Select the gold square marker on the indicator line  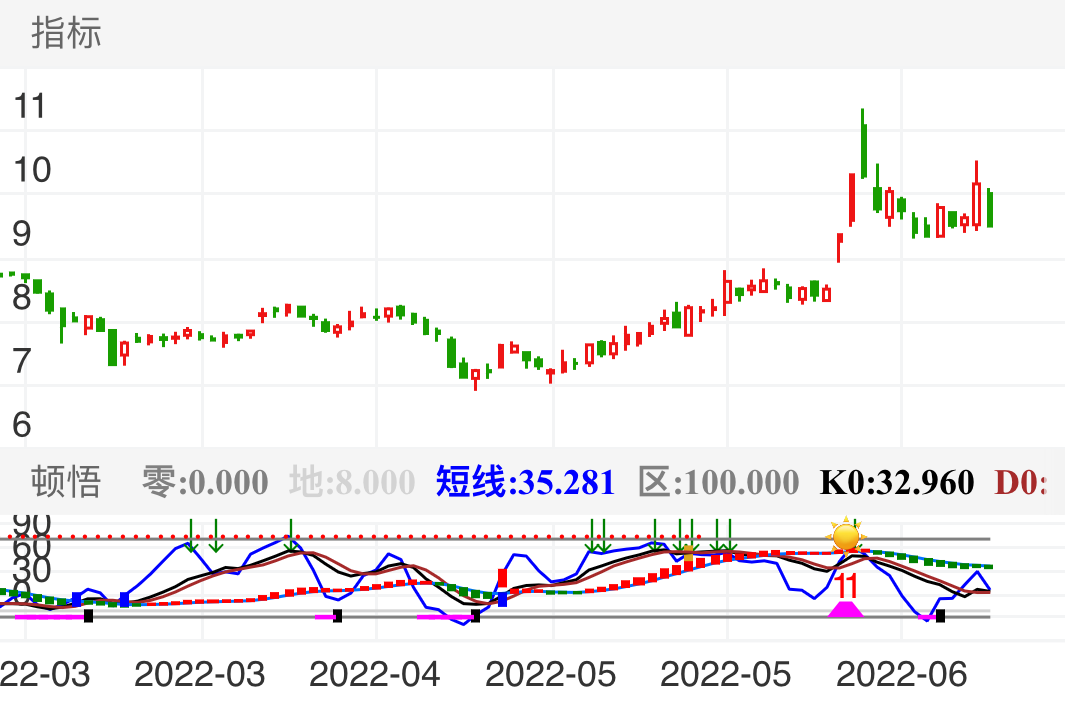click(x=688, y=552)
